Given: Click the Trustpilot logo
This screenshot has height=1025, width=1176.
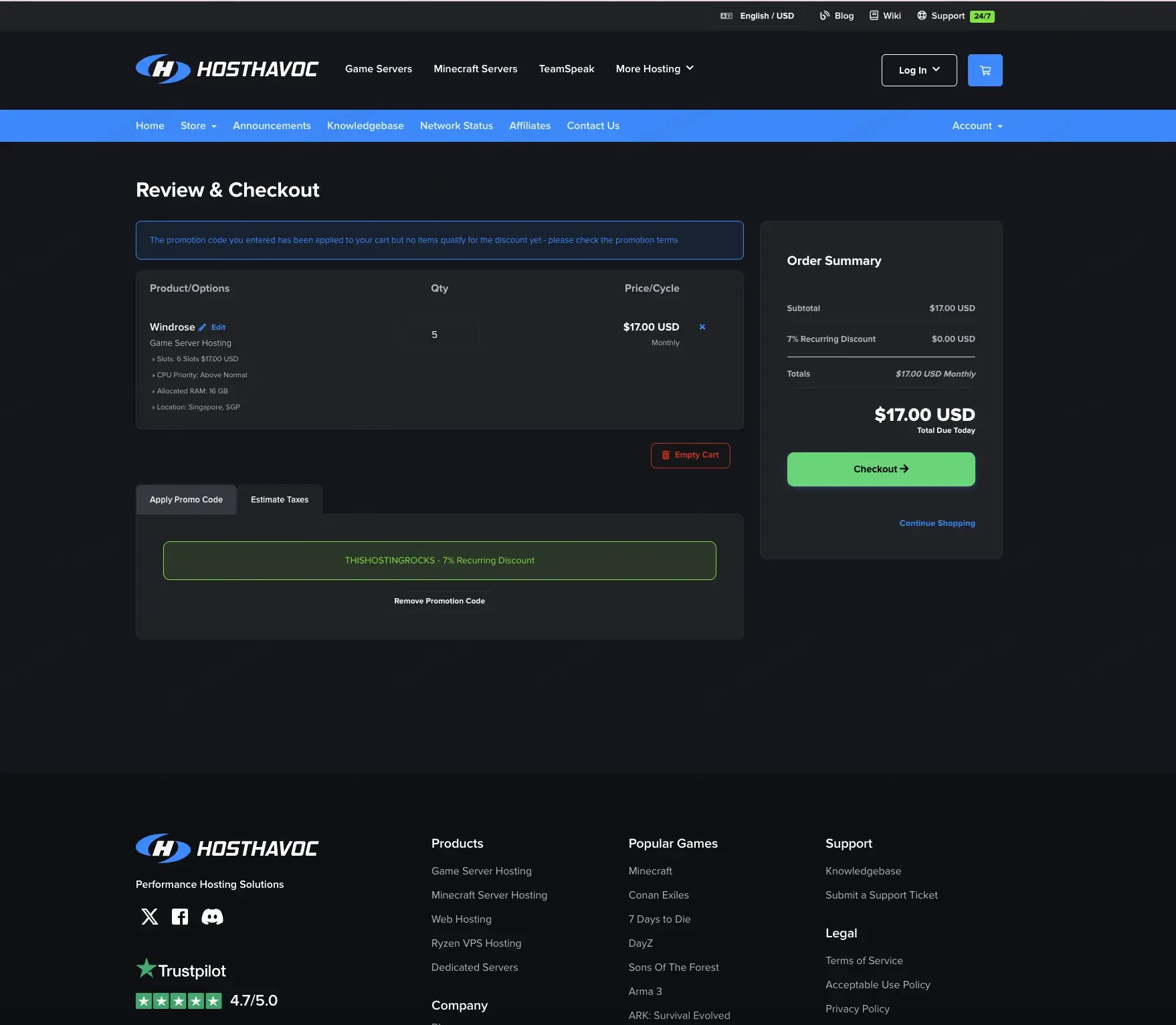Looking at the screenshot, I should [x=181, y=969].
